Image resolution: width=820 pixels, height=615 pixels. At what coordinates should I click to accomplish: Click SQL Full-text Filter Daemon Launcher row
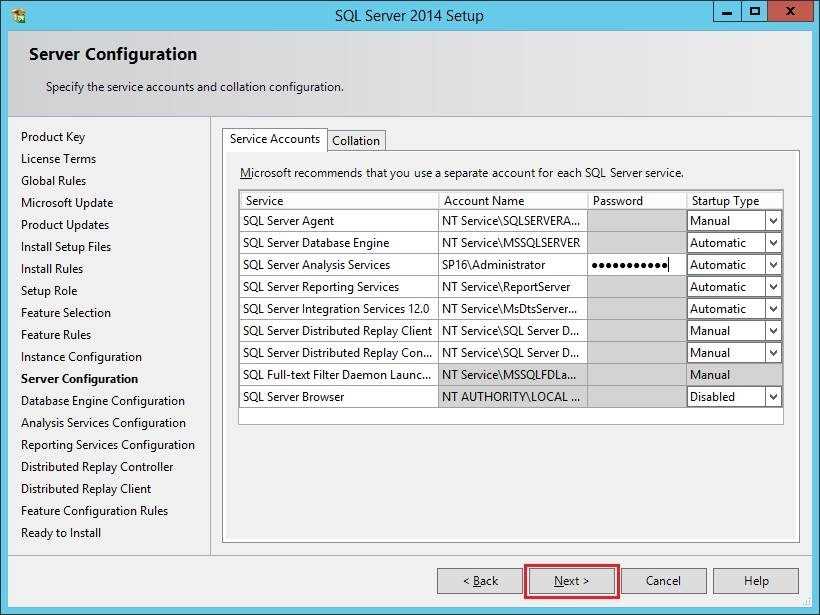pos(339,375)
